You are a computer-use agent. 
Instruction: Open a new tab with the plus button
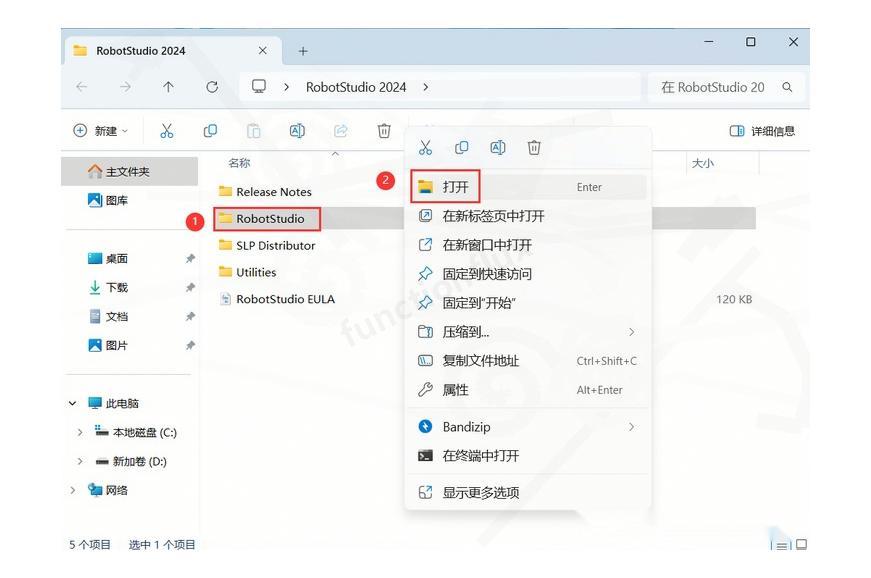click(x=303, y=51)
